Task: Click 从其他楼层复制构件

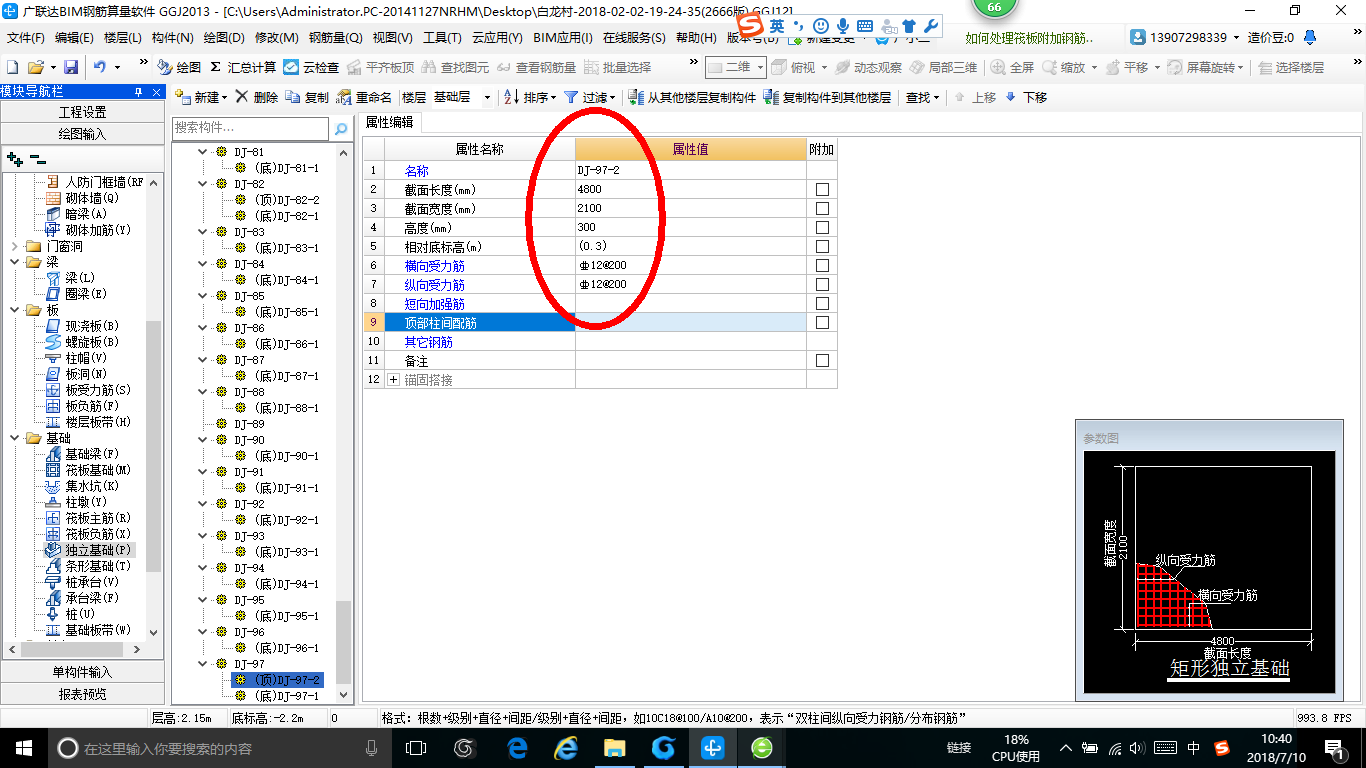Action: tap(692, 98)
